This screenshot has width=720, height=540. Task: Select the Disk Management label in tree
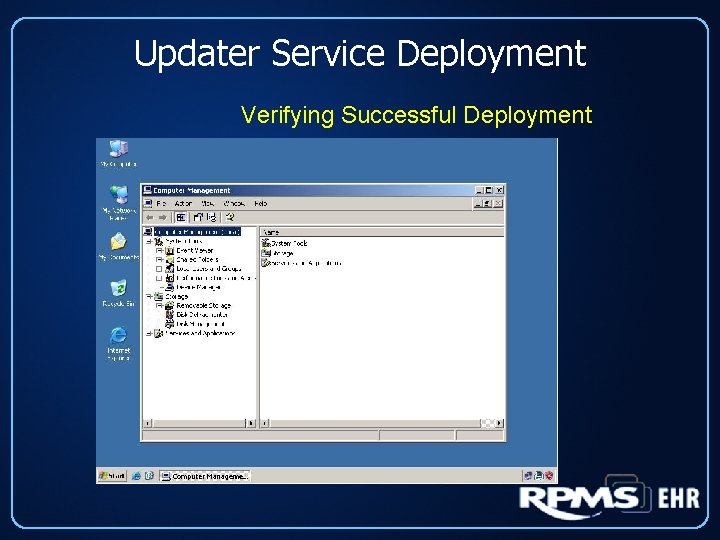tap(201, 324)
